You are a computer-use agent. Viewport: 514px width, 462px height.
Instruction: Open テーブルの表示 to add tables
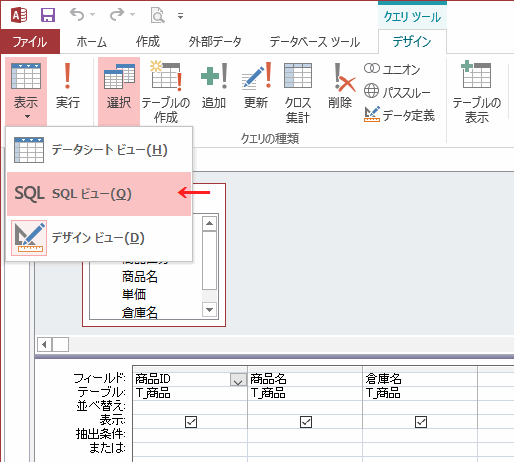477,92
